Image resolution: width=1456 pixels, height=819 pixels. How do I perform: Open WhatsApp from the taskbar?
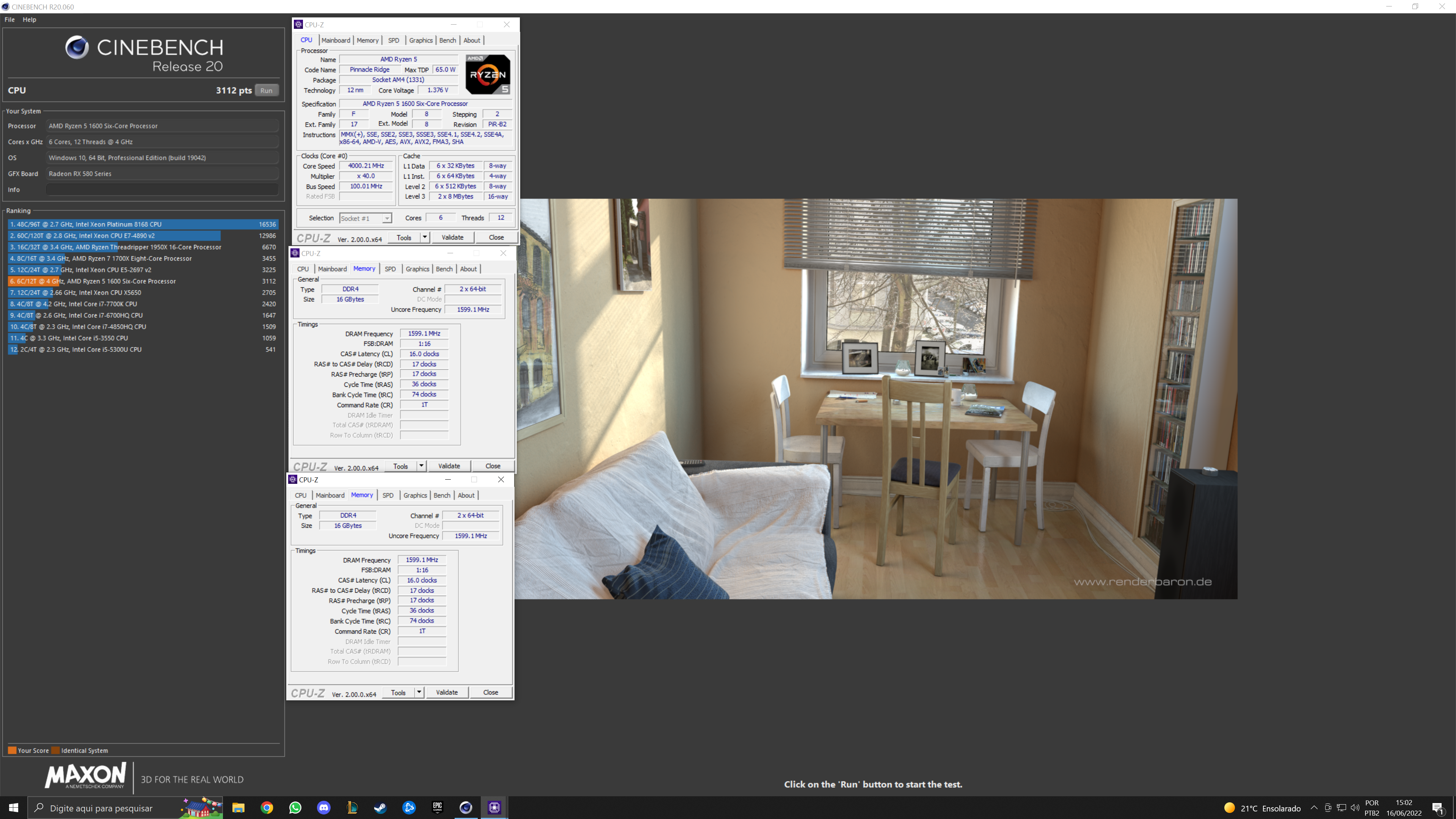(x=295, y=808)
